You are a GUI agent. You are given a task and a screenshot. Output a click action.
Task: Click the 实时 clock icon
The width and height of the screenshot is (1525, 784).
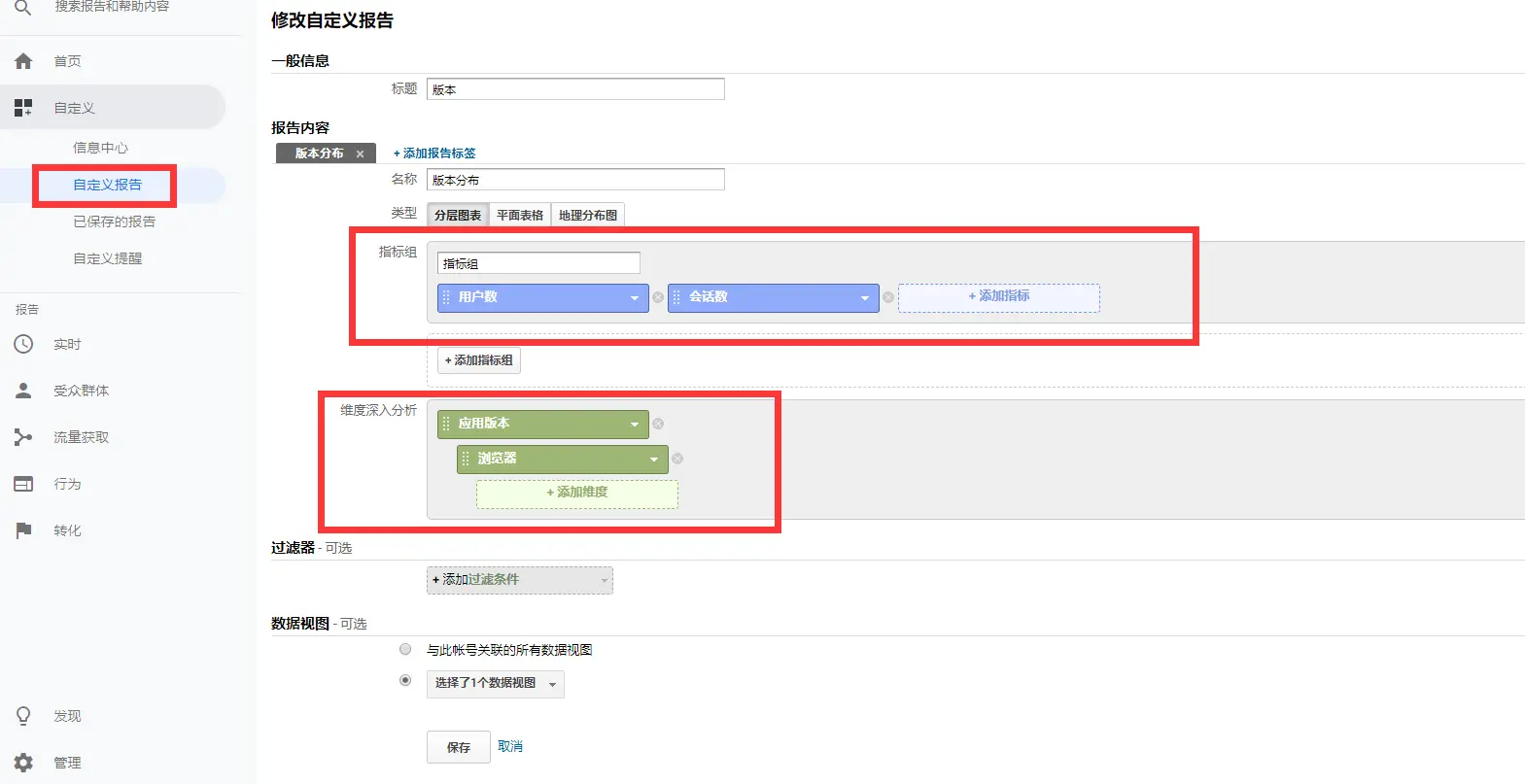click(x=23, y=344)
